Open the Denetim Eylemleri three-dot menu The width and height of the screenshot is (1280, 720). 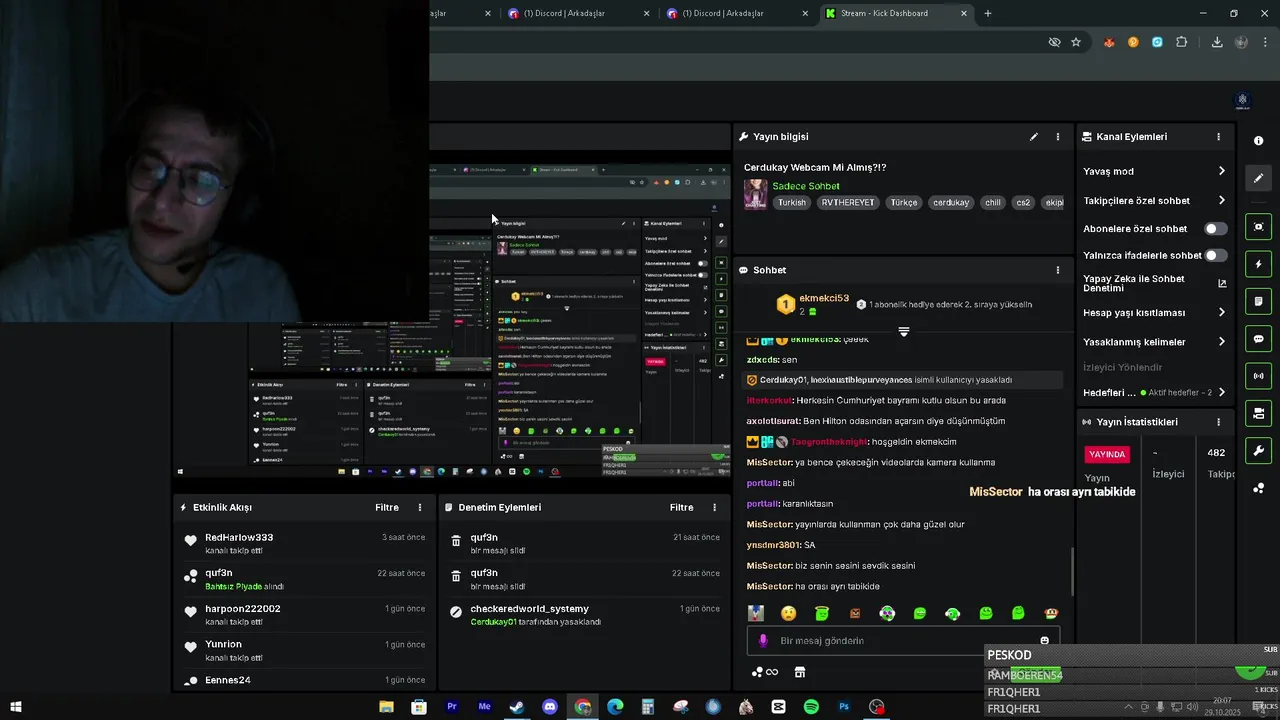click(714, 508)
